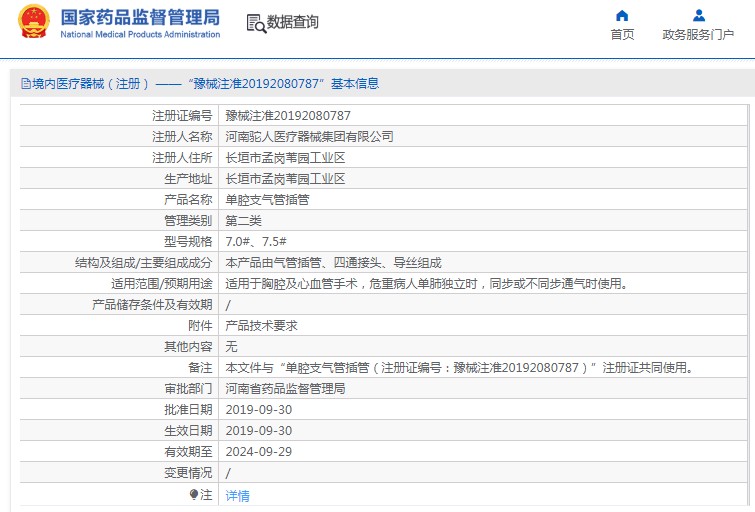Click 生产地址 value 长垣市孟岗苇园工业区
Viewport: 755px width, 512px height.
[x=285, y=179]
